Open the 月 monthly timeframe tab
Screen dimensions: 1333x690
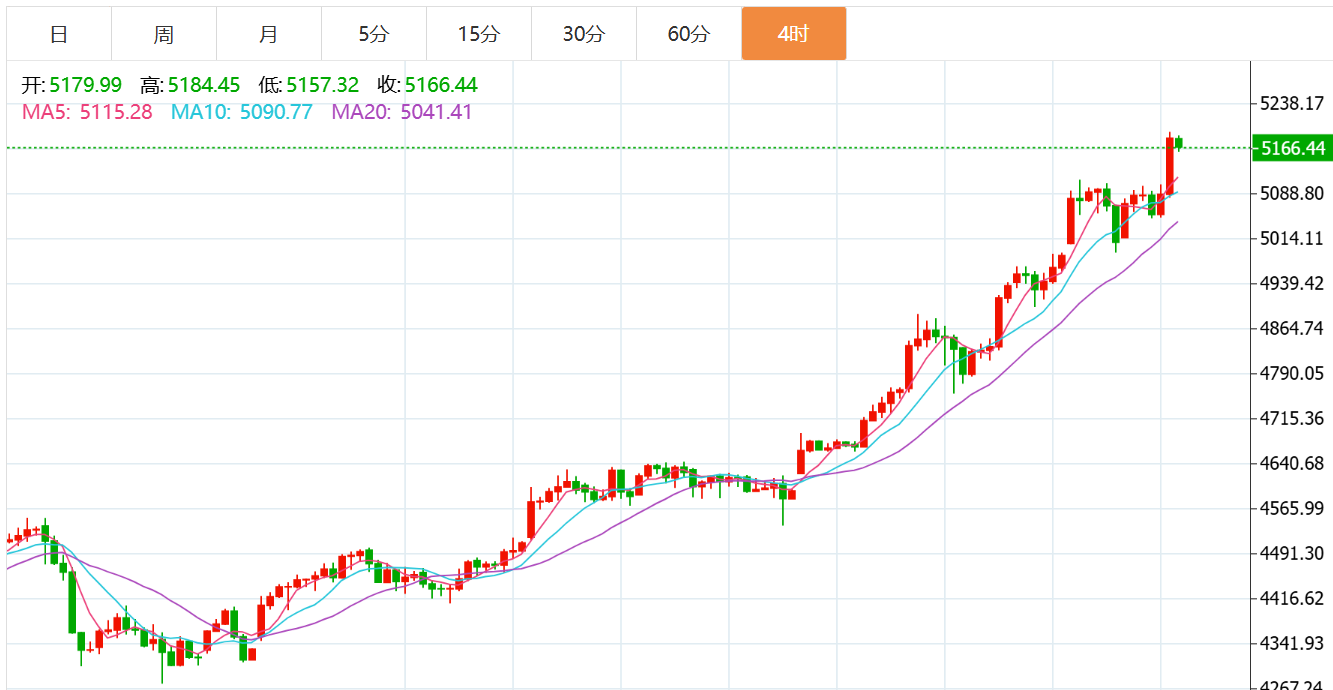[269, 34]
